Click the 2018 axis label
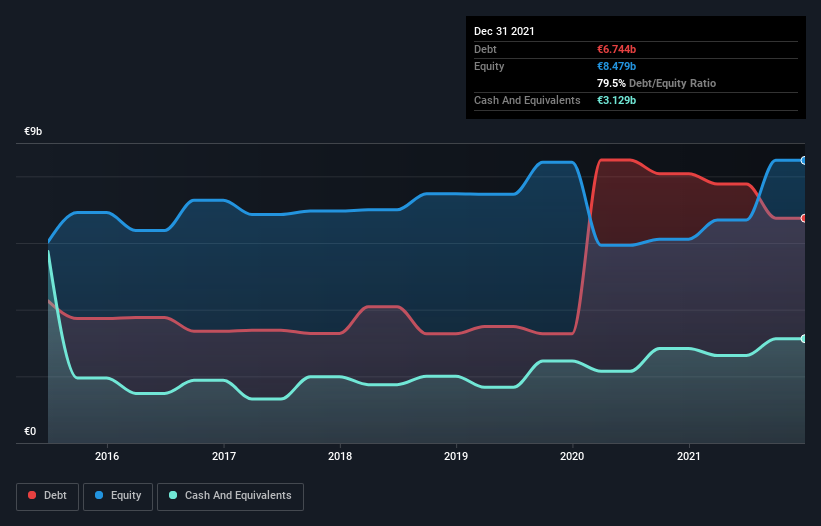 pyautogui.click(x=340, y=456)
